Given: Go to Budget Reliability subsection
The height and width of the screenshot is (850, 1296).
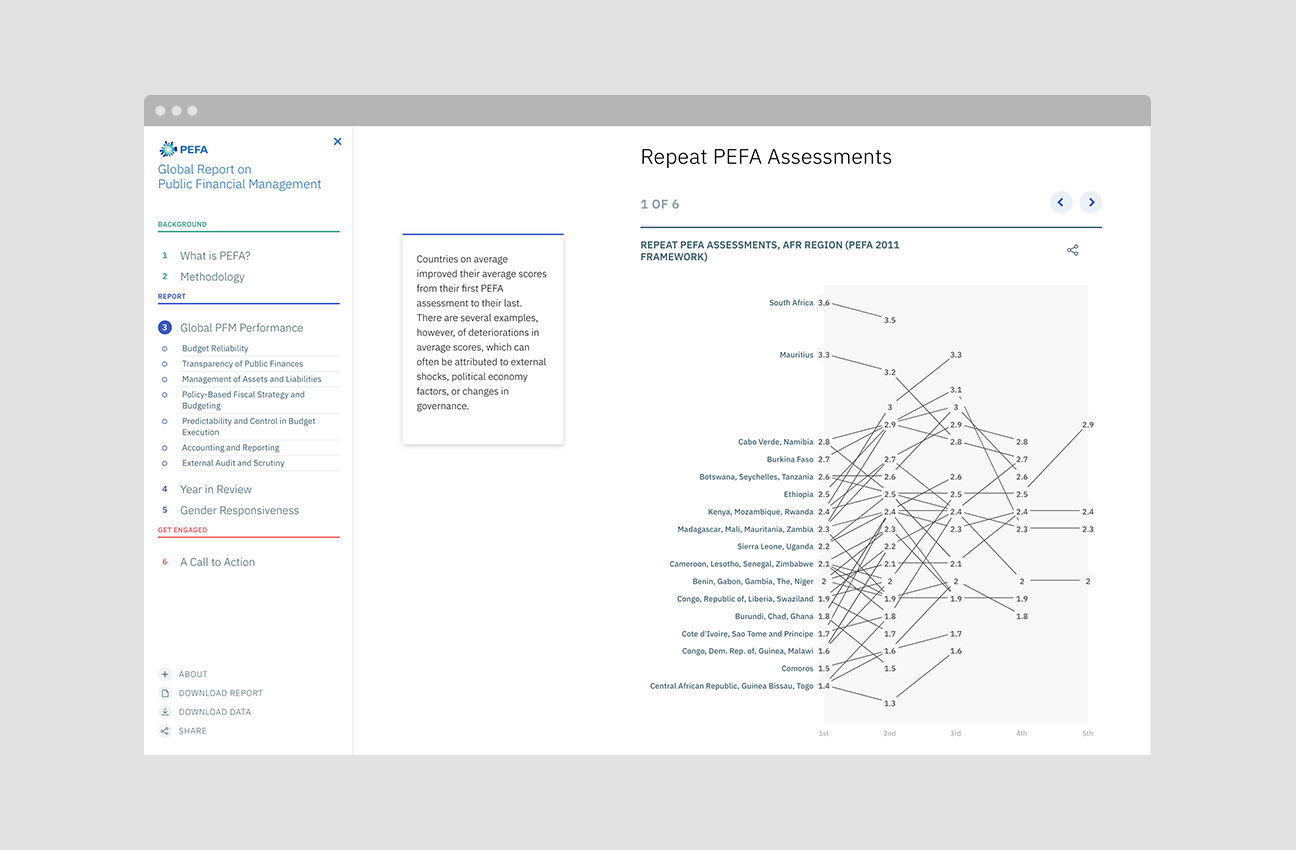Looking at the screenshot, I should (x=215, y=349).
